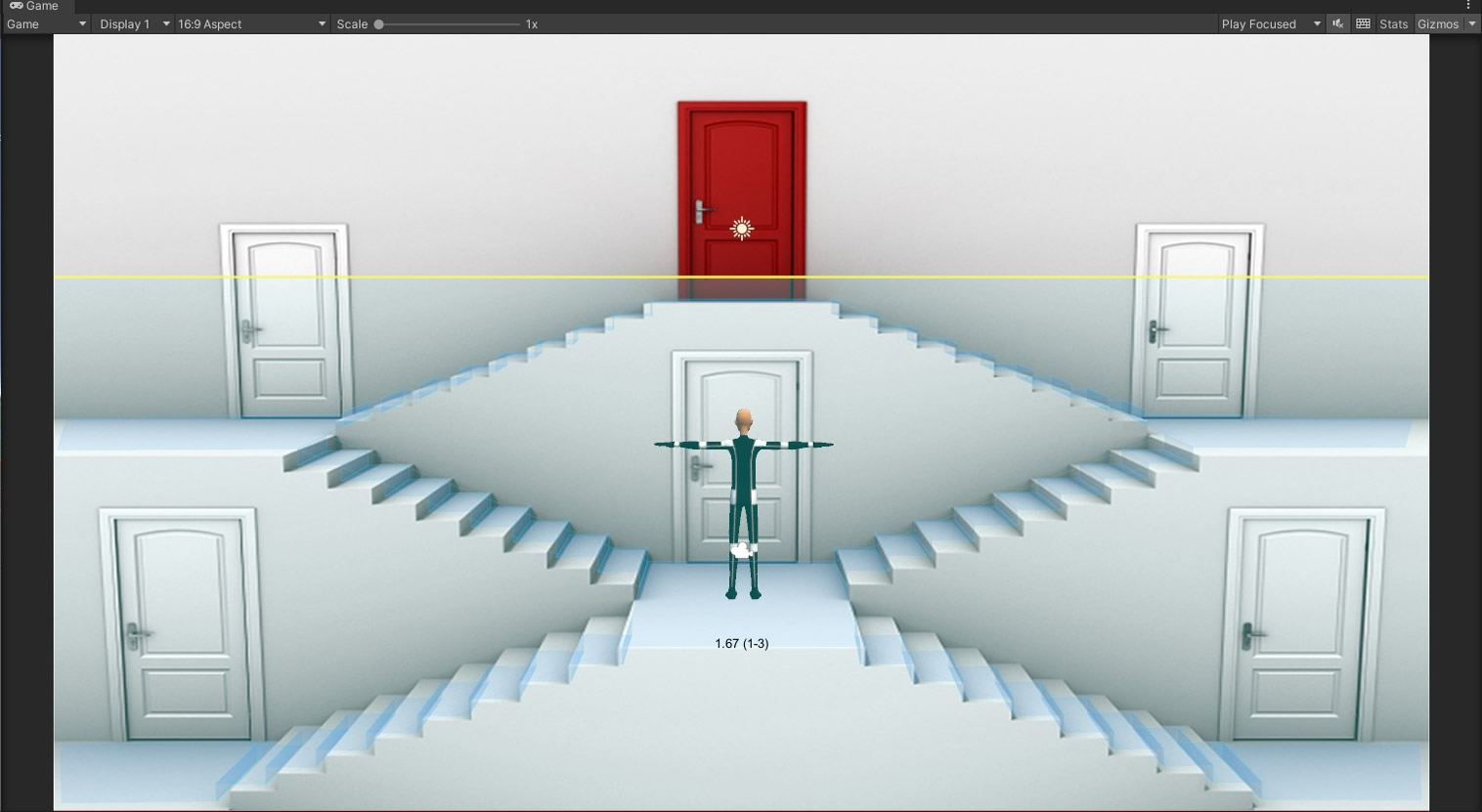Image resolution: width=1482 pixels, height=812 pixels.
Task: Expand the Play Focused dropdown
Action: [1270, 23]
